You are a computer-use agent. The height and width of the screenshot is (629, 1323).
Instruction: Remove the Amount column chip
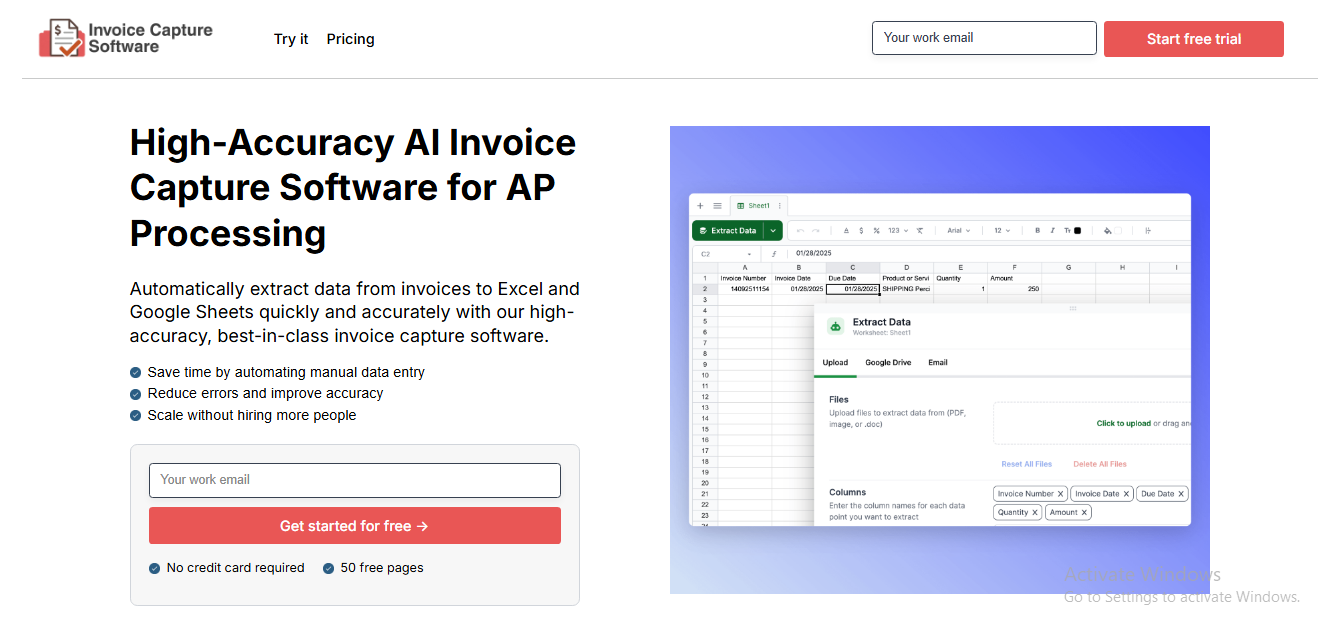pos(1084,512)
